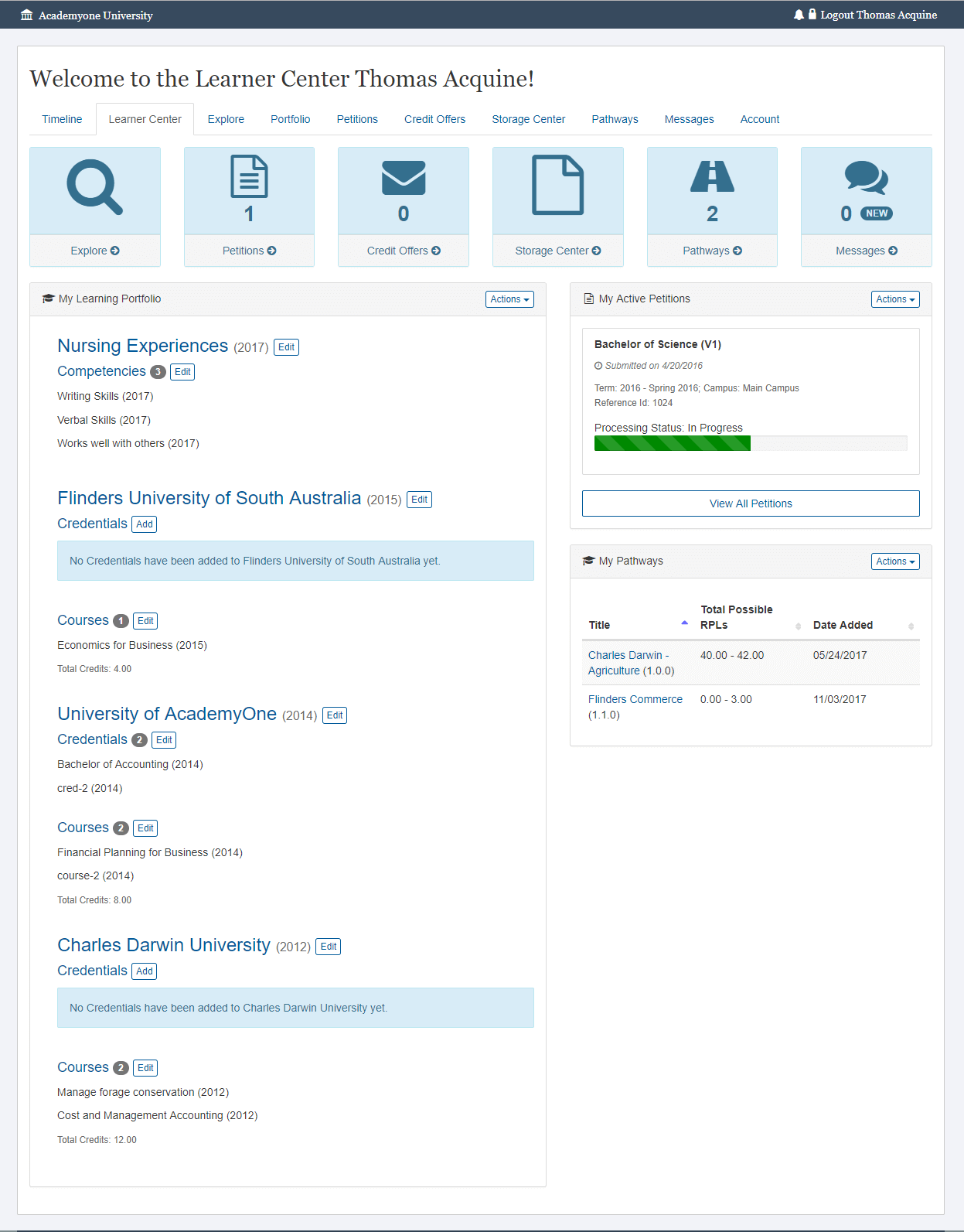Open the Petitions tab
The height and width of the screenshot is (1232, 964).
[x=357, y=119]
